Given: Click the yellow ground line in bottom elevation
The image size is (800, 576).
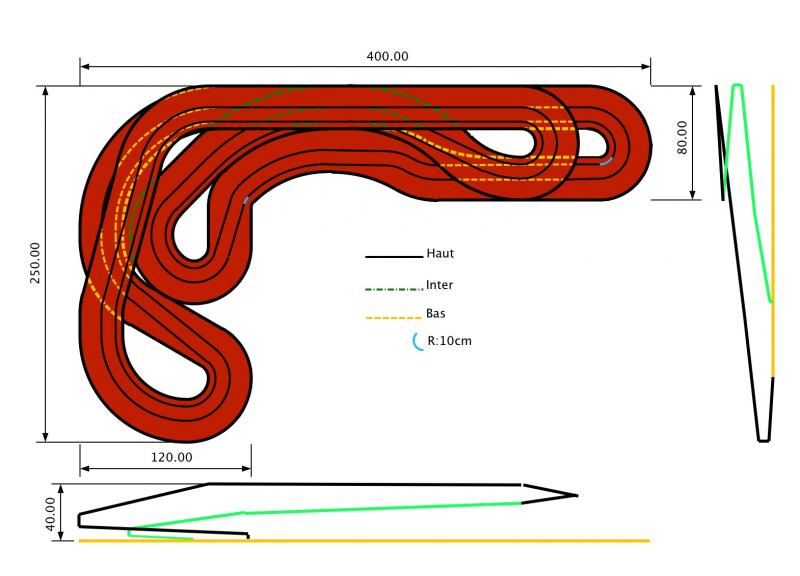Looking at the screenshot, I should 400,540.
